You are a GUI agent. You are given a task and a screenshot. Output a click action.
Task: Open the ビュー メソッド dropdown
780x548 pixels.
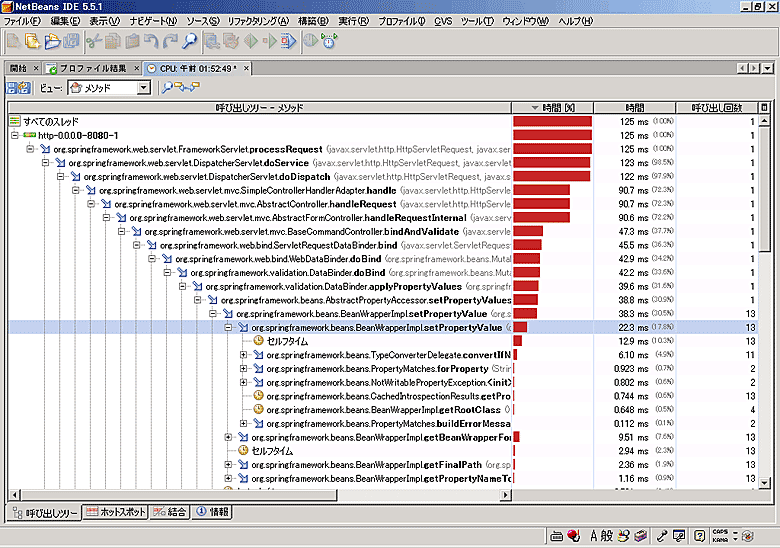click(x=143, y=88)
